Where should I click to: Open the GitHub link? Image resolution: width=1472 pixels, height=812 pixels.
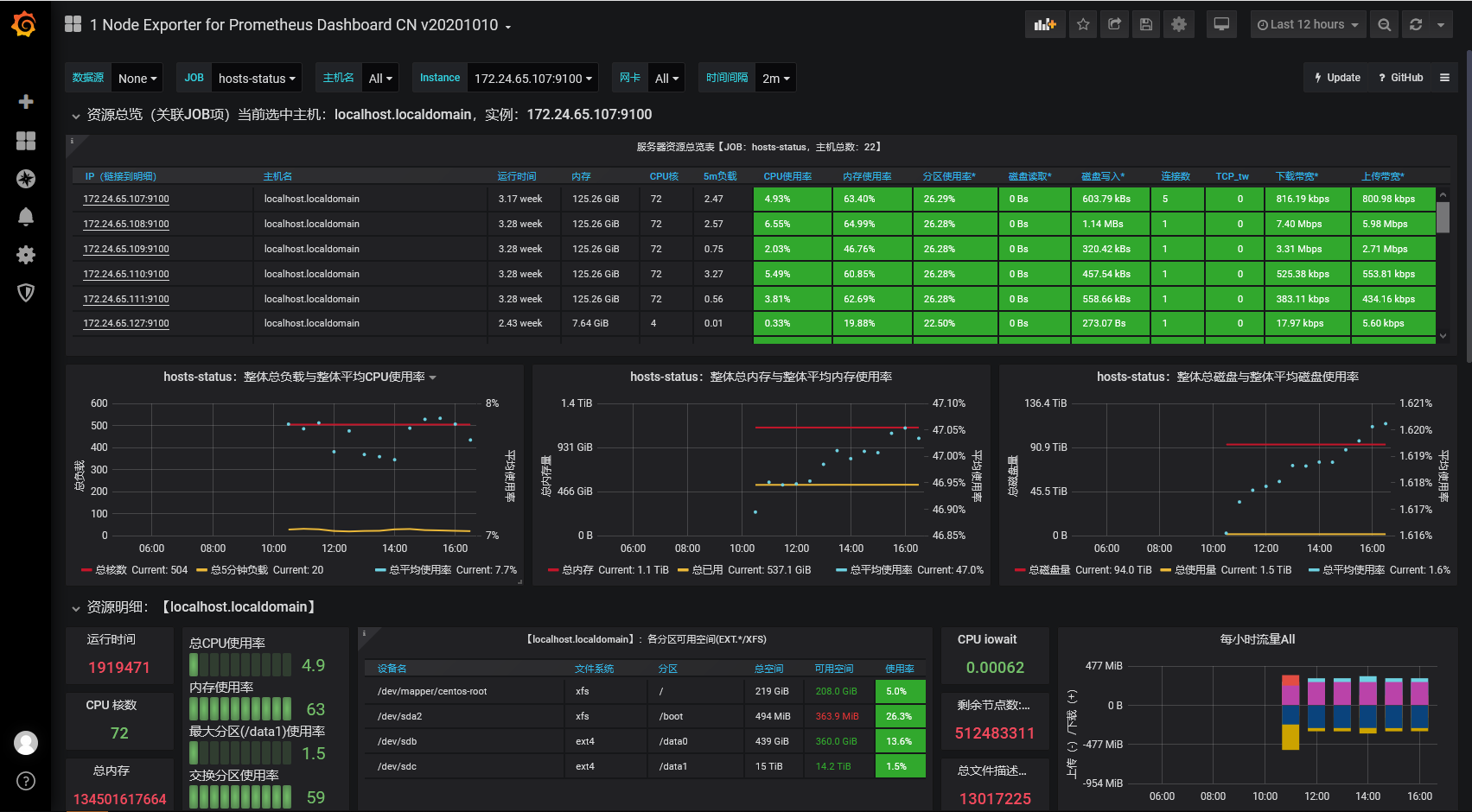coord(1399,77)
